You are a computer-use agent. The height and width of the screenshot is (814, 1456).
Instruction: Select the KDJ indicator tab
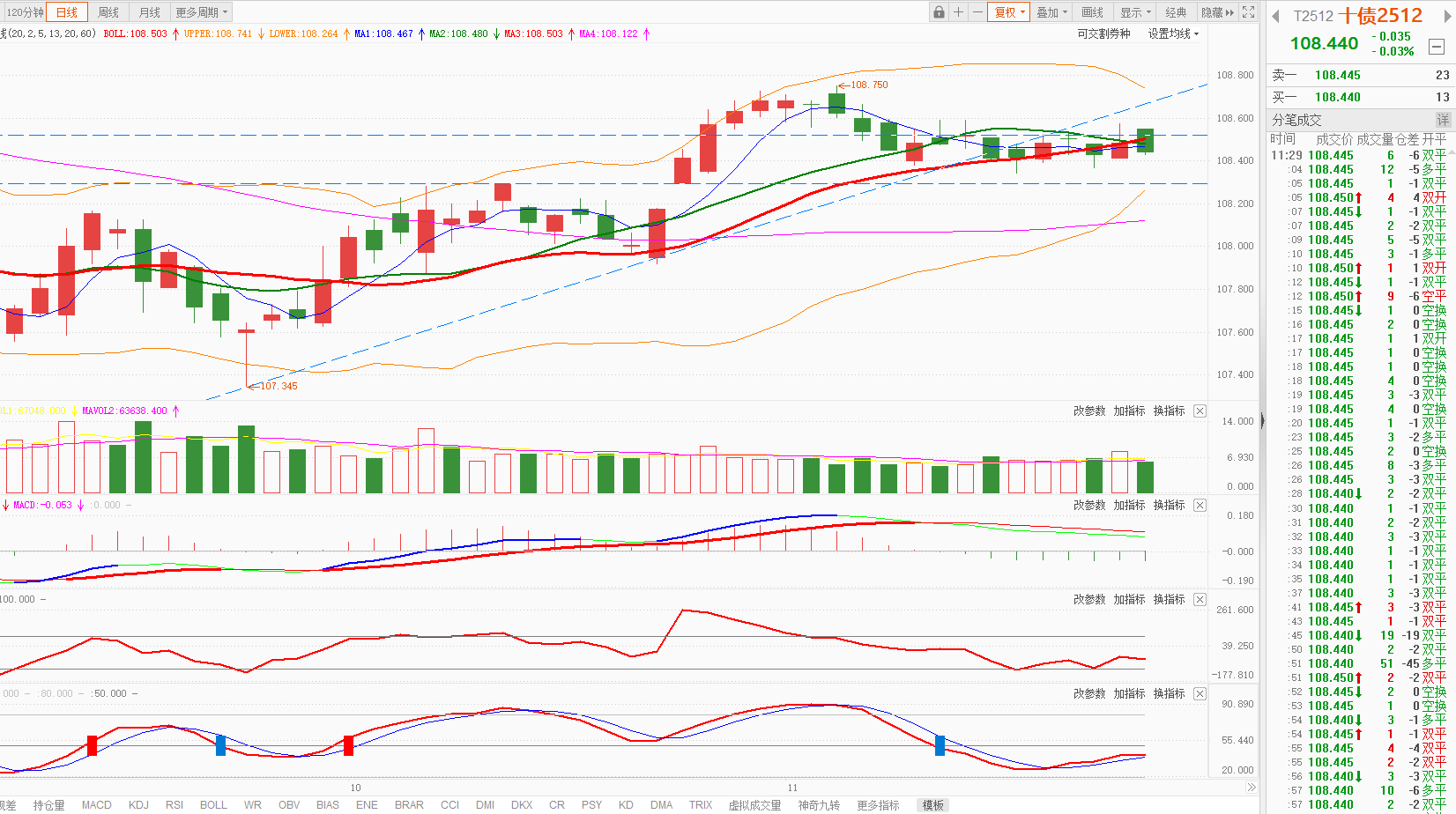click(138, 805)
